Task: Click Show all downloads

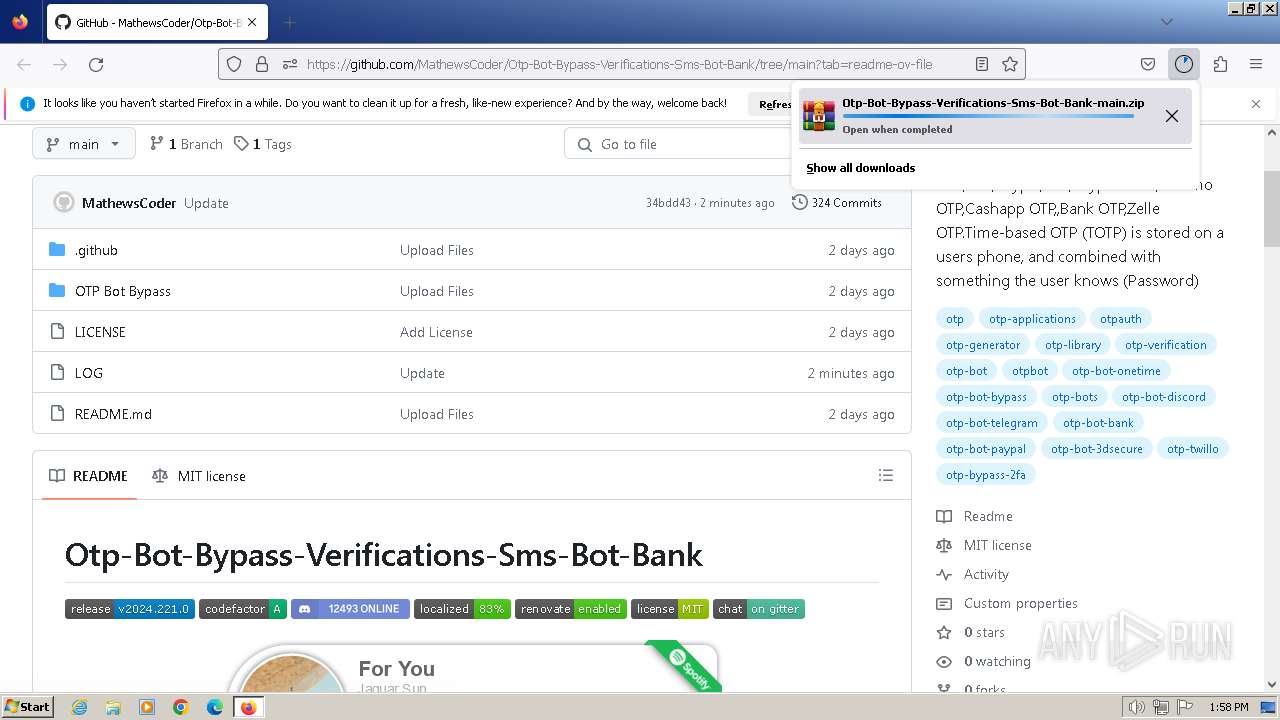Action: click(x=861, y=168)
